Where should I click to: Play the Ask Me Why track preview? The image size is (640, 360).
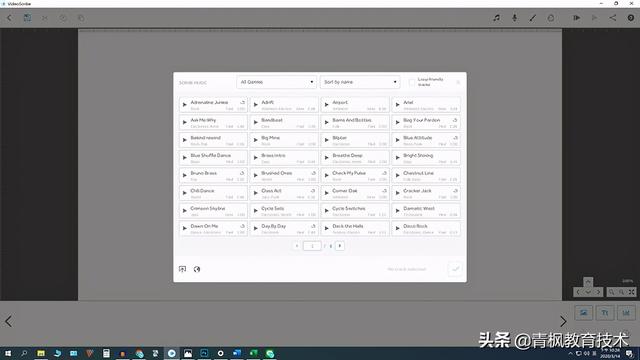click(x=184, y=122)
